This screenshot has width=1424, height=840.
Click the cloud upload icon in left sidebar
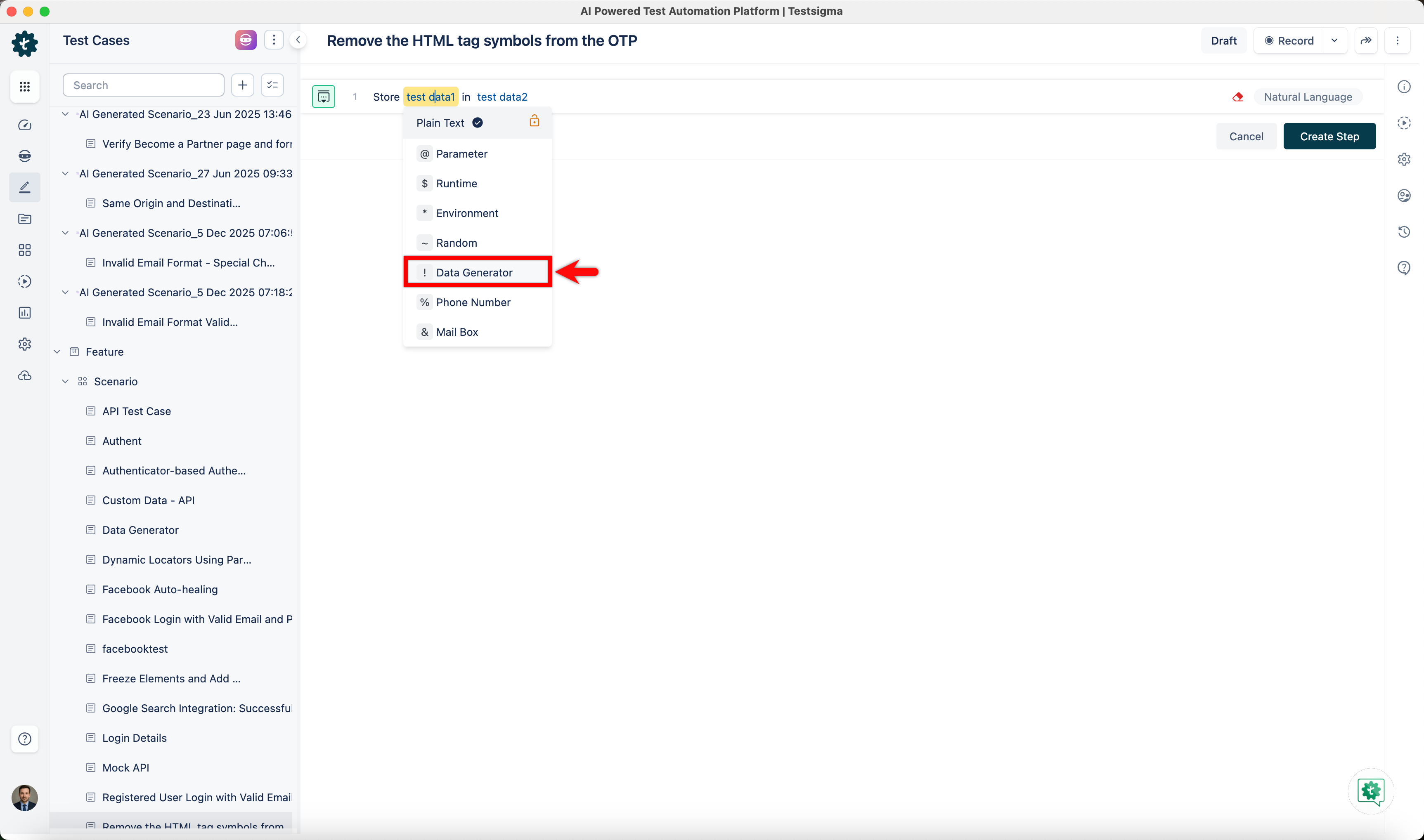[24, 375]
